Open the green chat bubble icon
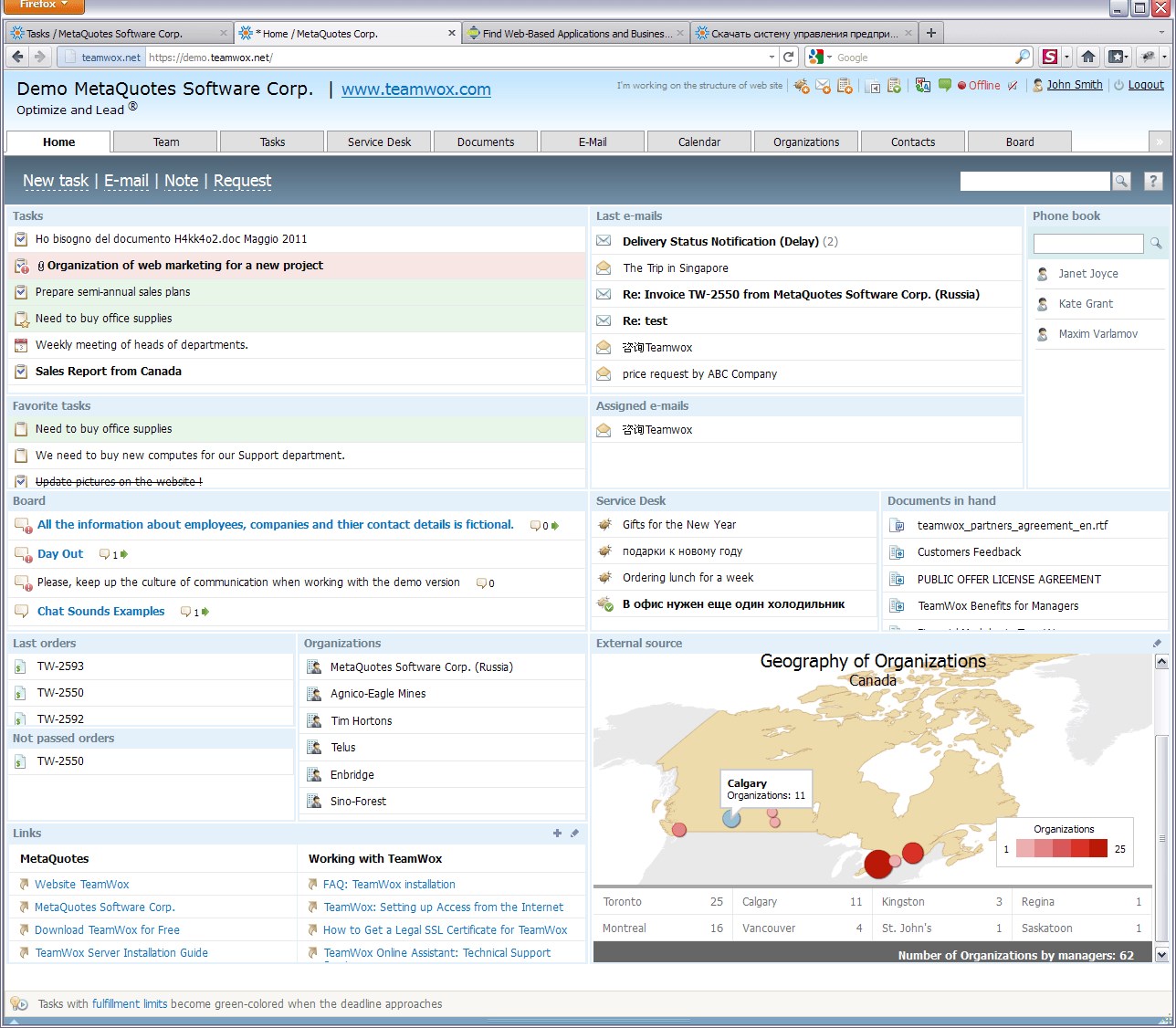The width and height of the screenshot is (1176, 1028). tap(945, 85)
